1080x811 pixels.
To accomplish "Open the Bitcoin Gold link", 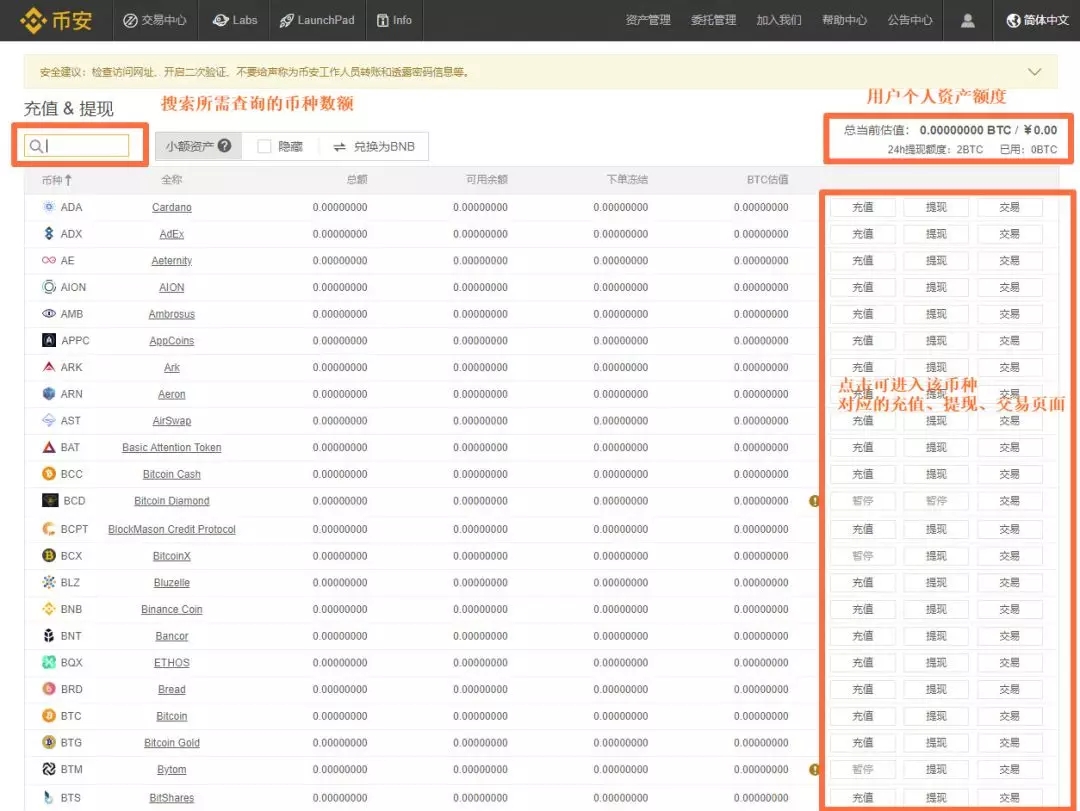I will [x=172, y=743].
